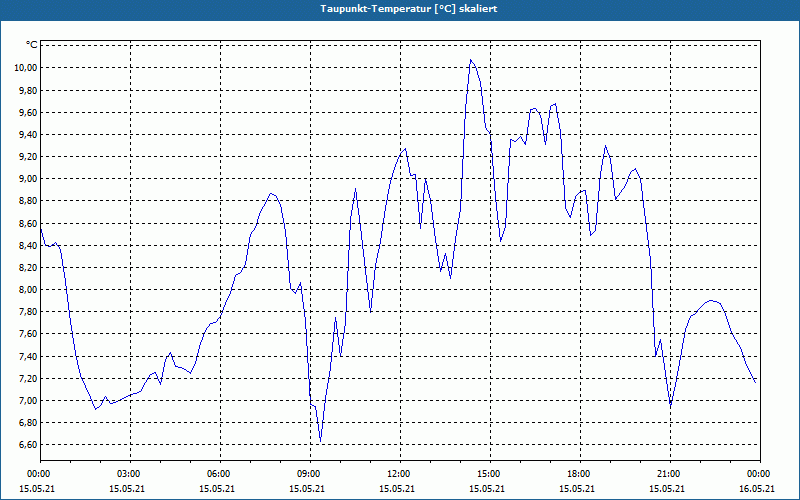Click the 16.05.21 date label
Viewport: 800px width, 500px height.
[x=757, y=488]
